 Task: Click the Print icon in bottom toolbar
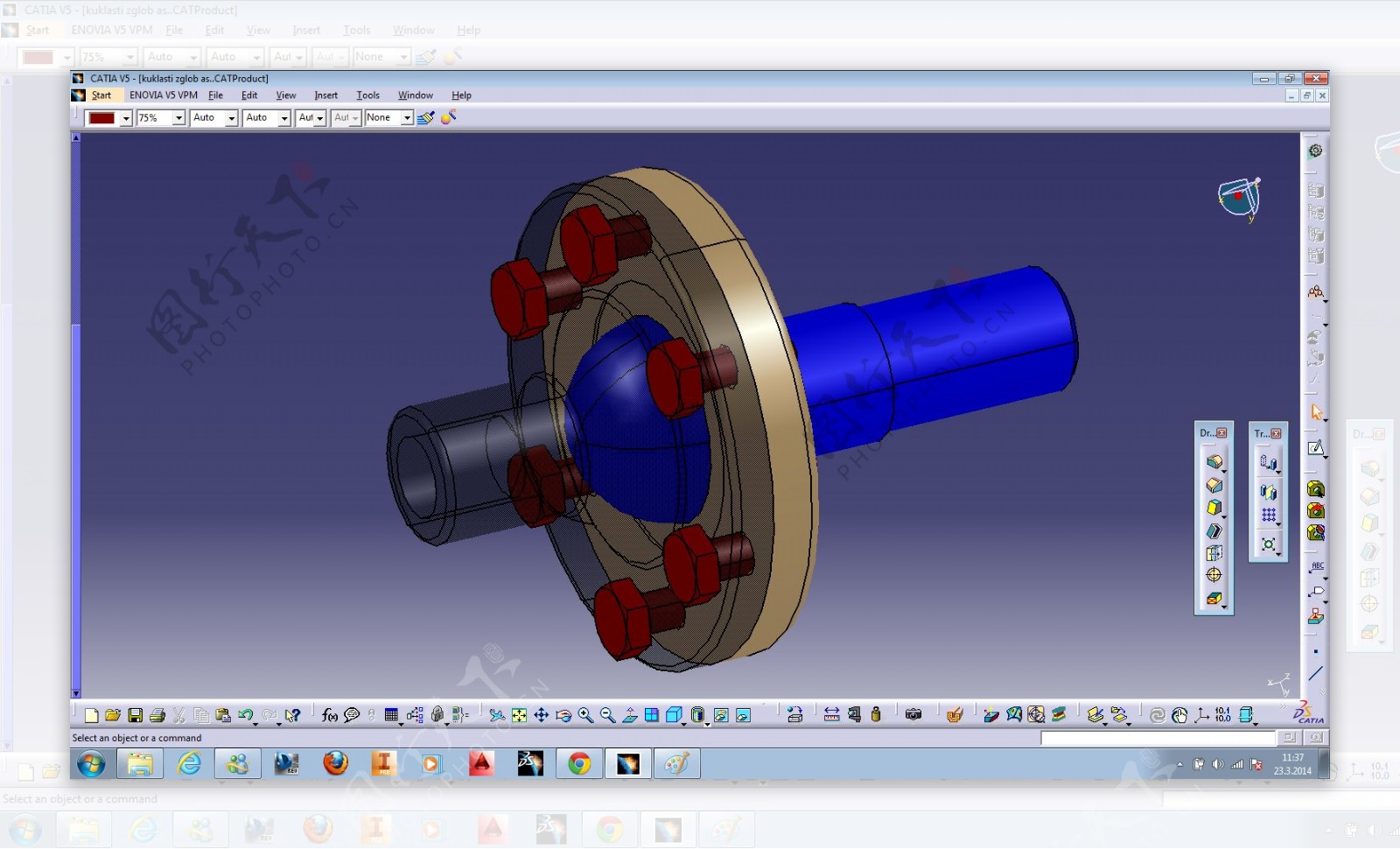[157, 715]
